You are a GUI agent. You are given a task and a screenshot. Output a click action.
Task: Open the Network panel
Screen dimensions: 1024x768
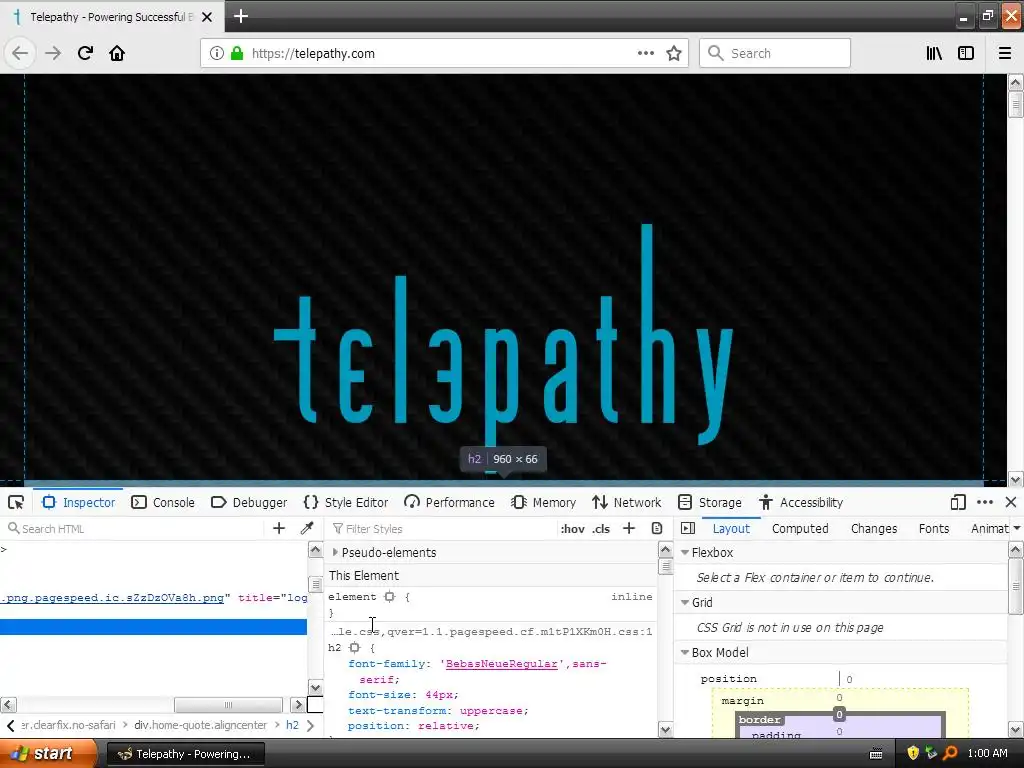pos(627,502)
